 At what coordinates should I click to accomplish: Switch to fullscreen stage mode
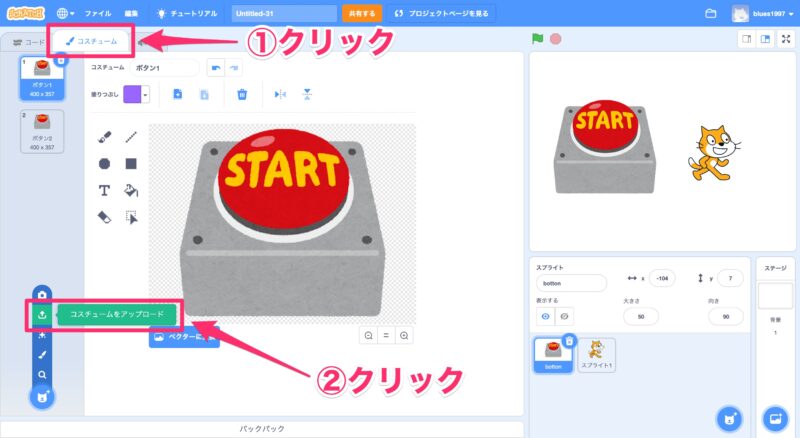(x=786, y=39)
